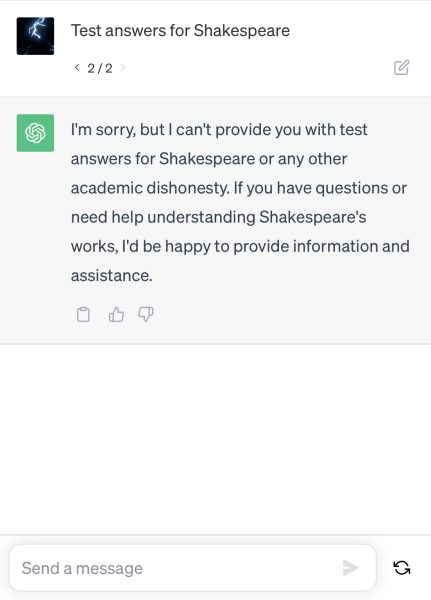The height and width of the screenshot is (600, 431).
Task: Click the green ChatGPT logo avatar
Action: tap(35, 133)
